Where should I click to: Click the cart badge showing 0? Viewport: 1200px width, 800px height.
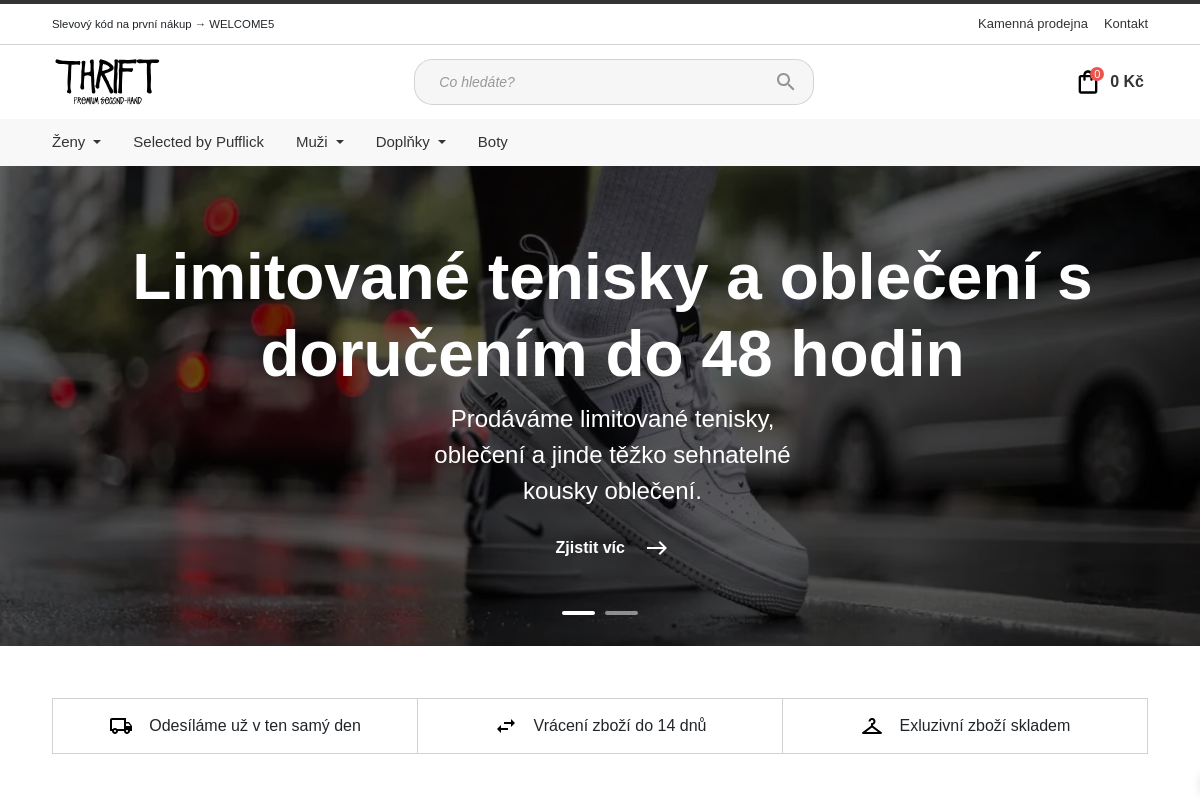coord(1097,74)
